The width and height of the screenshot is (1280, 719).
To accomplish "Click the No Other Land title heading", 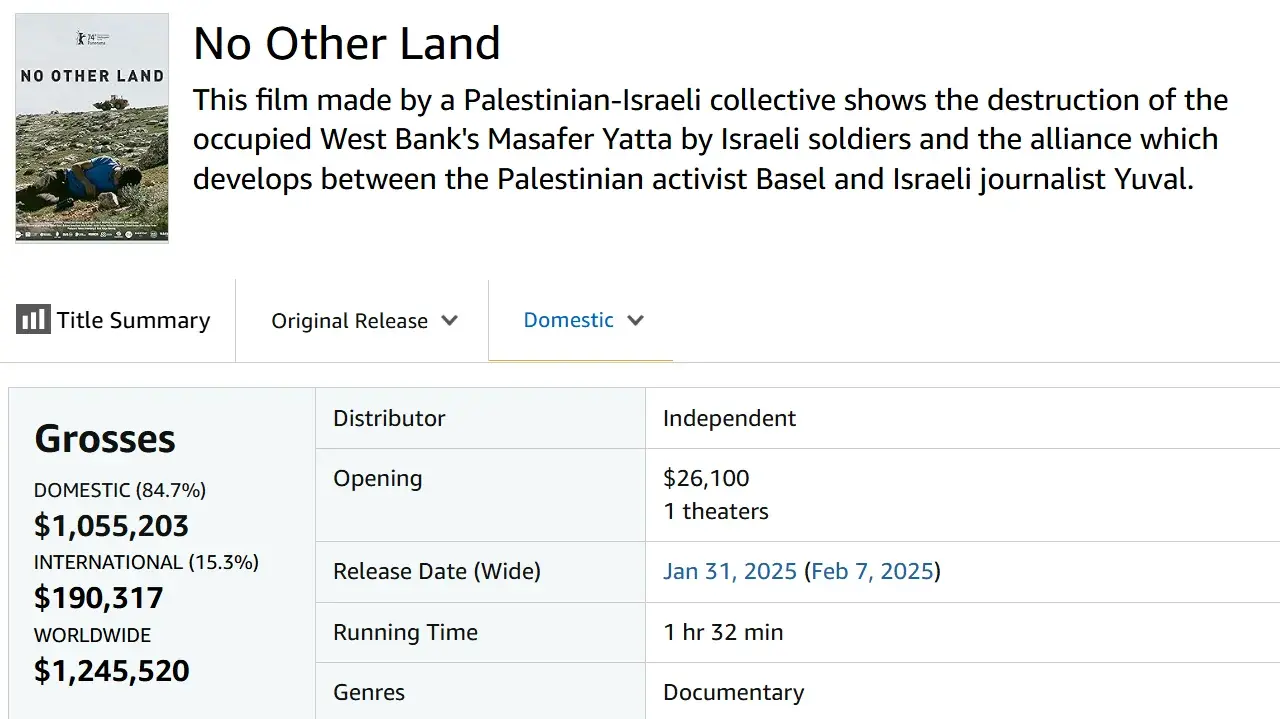I will tap(347, 44).
